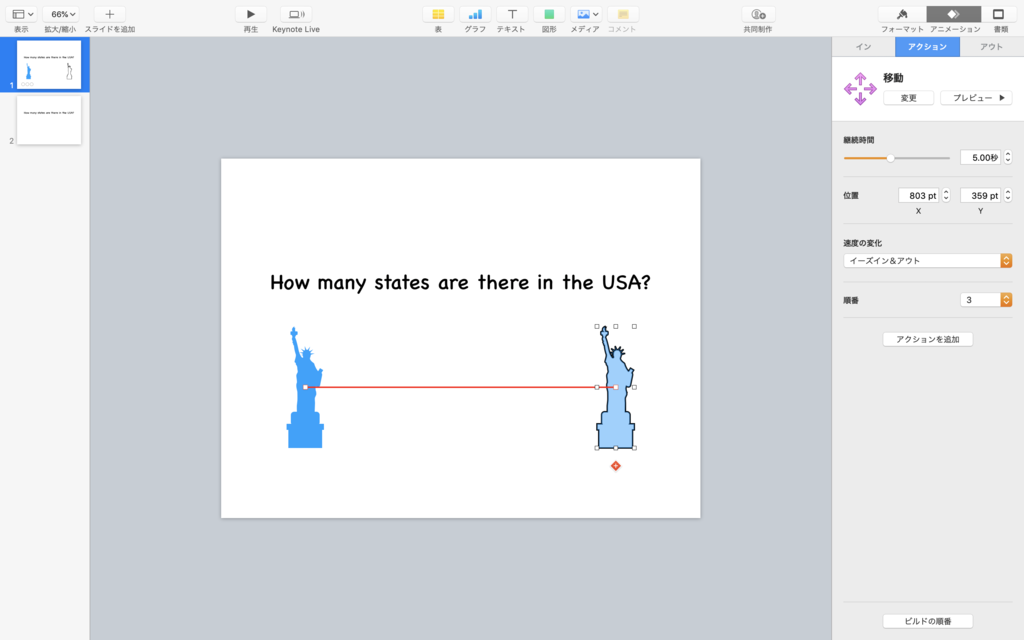The height and width of the screenshot is (640, 1024).
Task: Click the 変更 change button
Action: [908, 98]
